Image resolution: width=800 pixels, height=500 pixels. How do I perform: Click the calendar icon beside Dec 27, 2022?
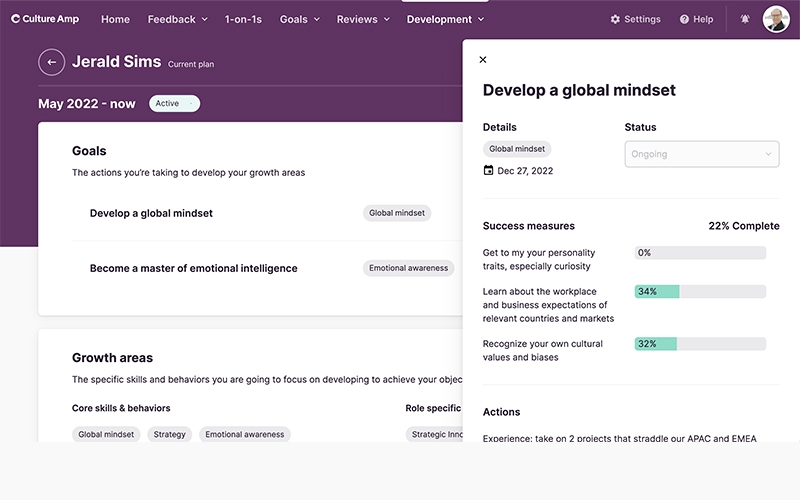tap(489, 171)
